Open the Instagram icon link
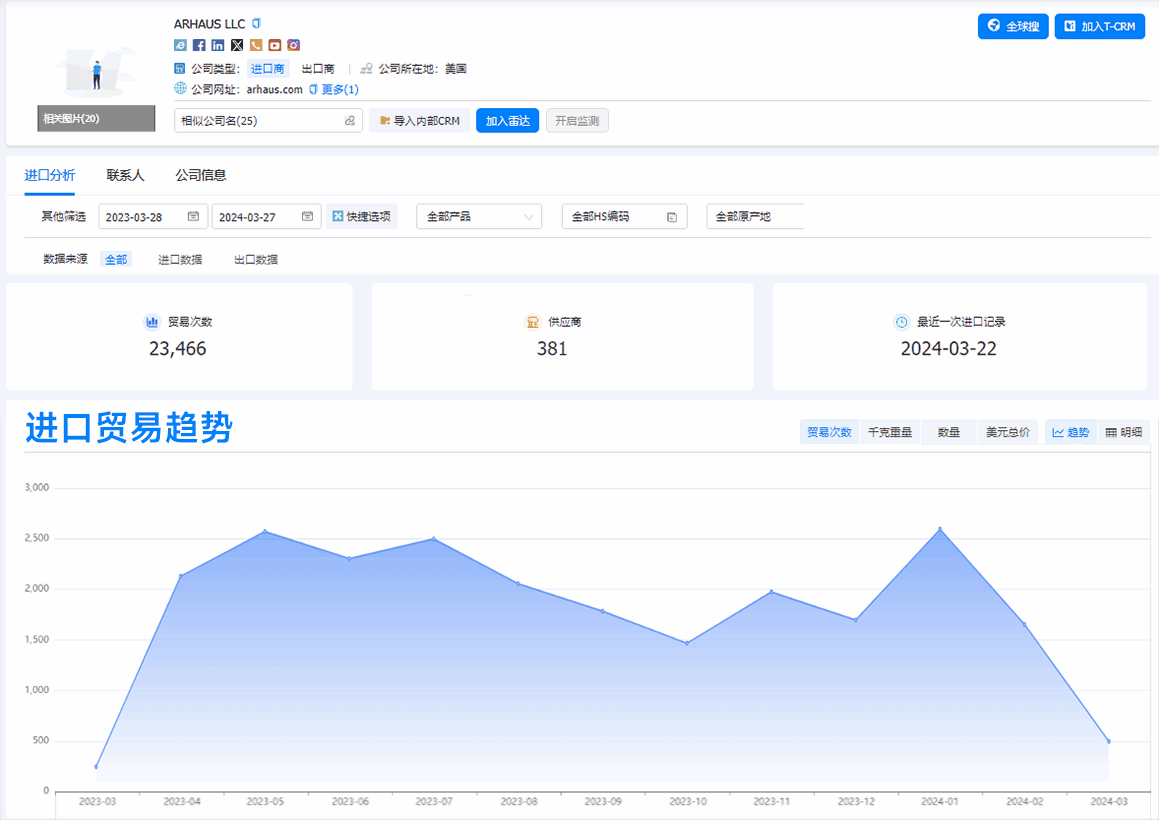Image resolution: width=1159 pixels, height=820 pixels. click(x=294, y=45)
